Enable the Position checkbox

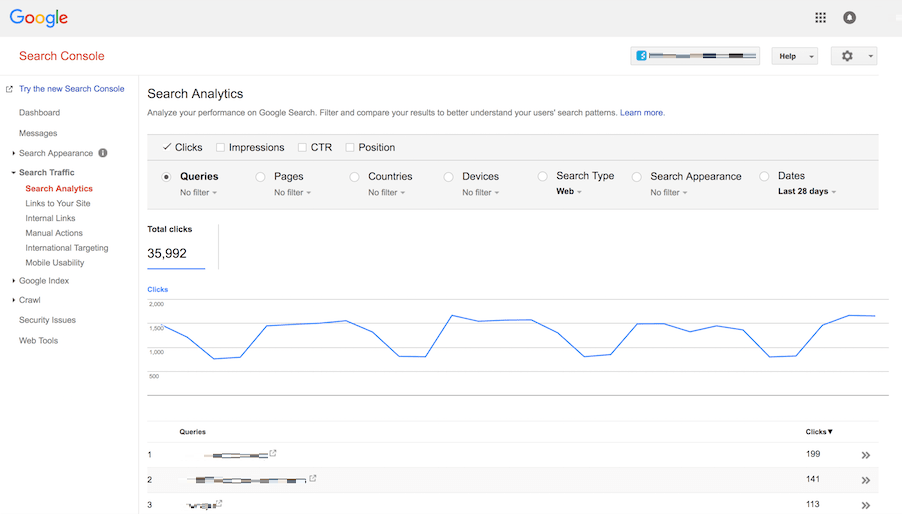click(x=349, y=147)
